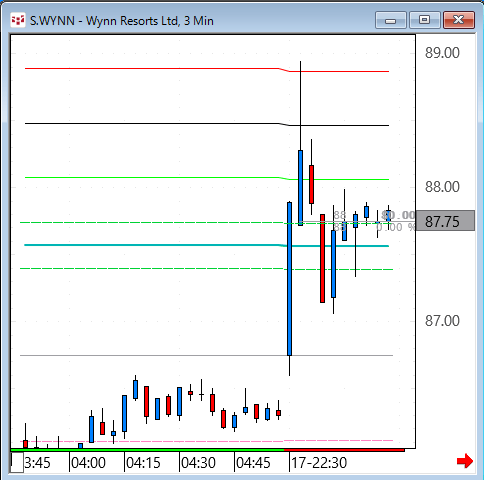Click the red session bar at bottom
Image resolution: width=484 pixels, height=480 pixels.
click(344, 450)
